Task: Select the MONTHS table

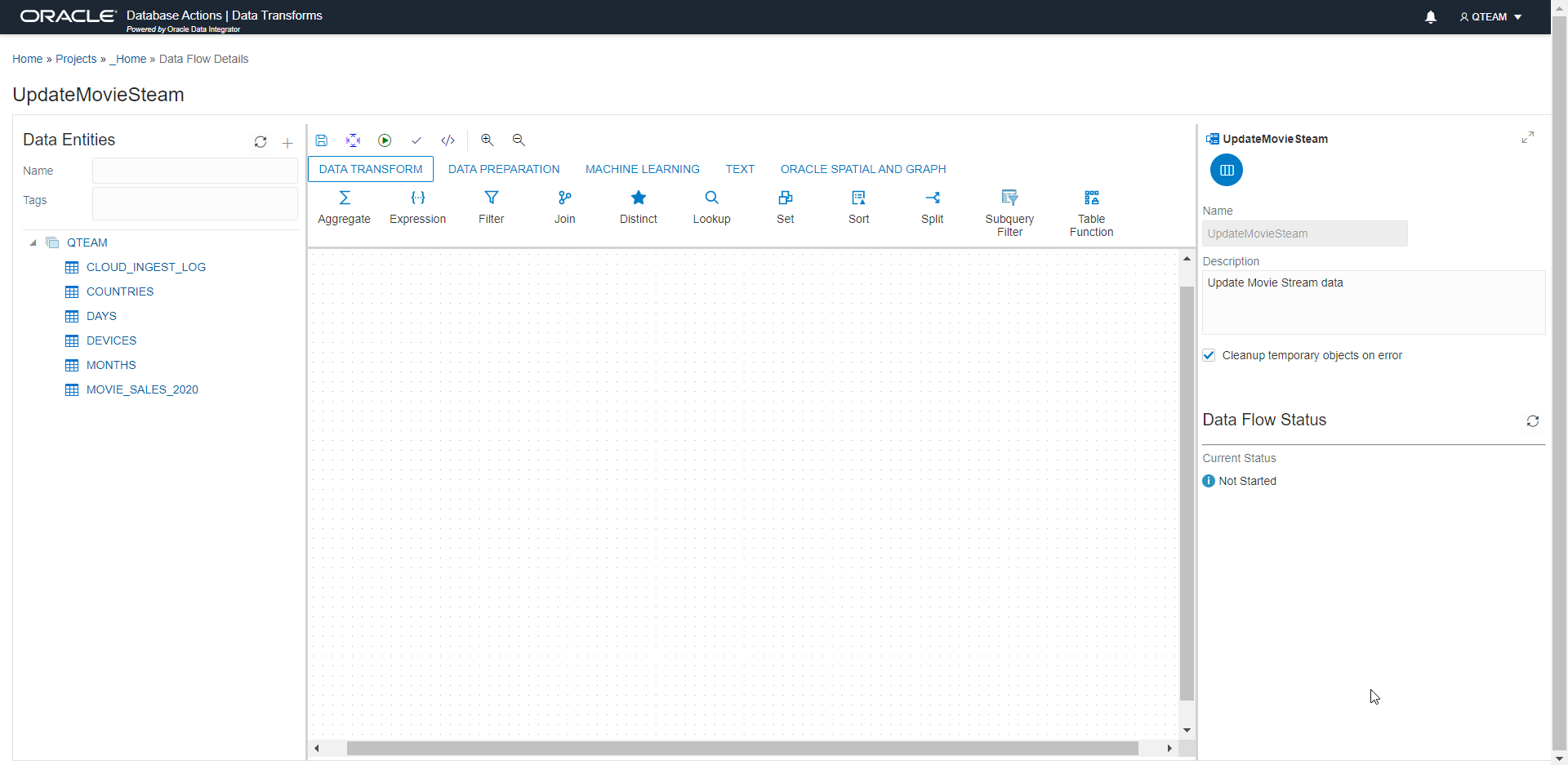Action: (111, 365)
